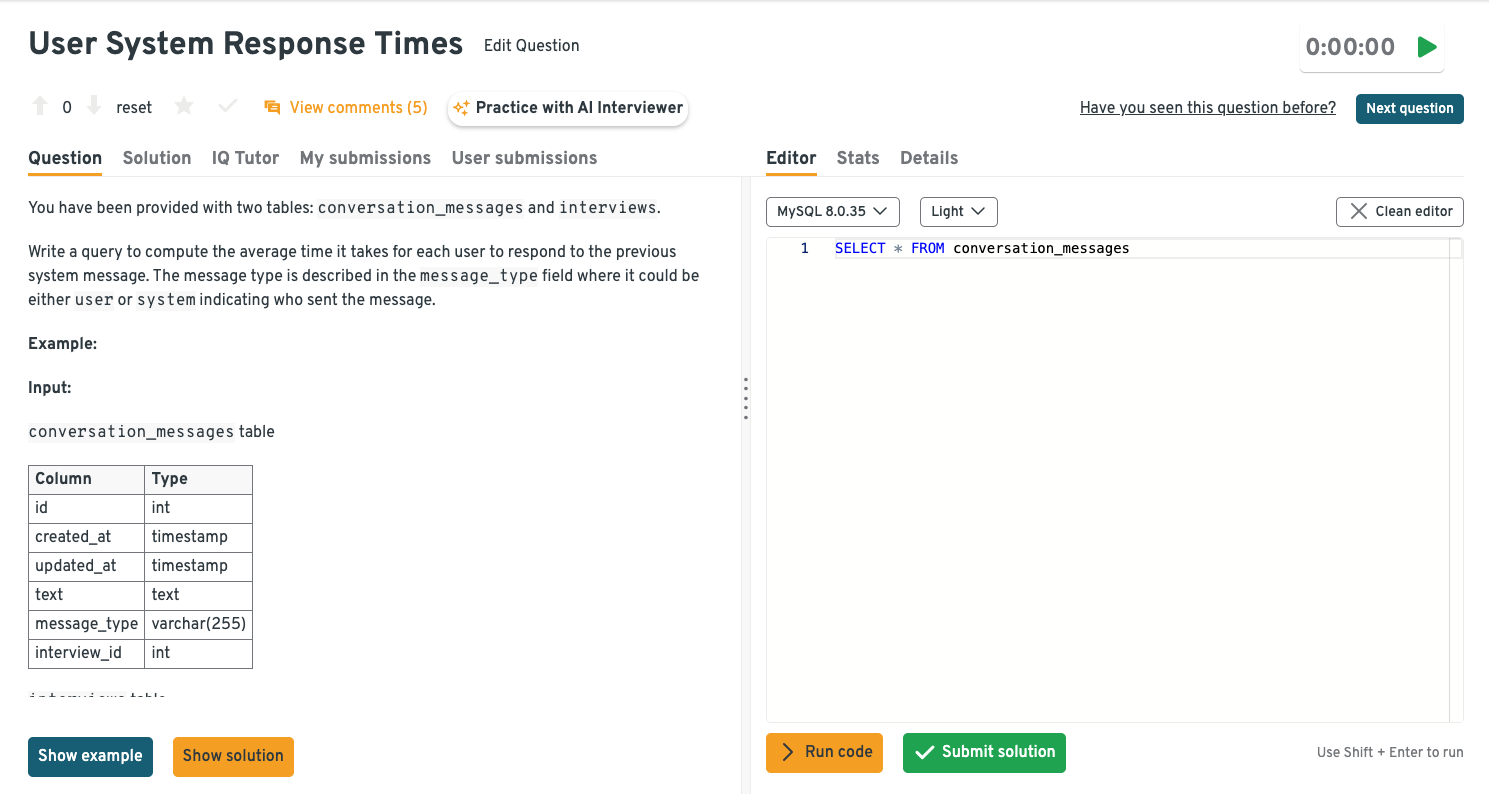Click the Next question button
This screenshot has width=1489, height=794.
pos(1409,108)
